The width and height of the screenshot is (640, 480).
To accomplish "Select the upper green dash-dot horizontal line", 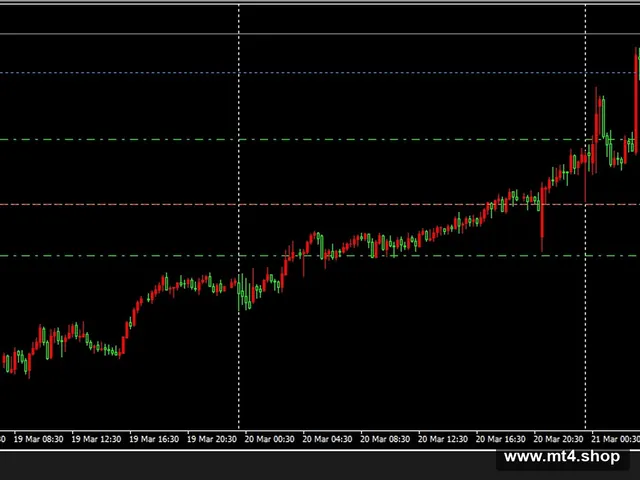I will [320, 140].
